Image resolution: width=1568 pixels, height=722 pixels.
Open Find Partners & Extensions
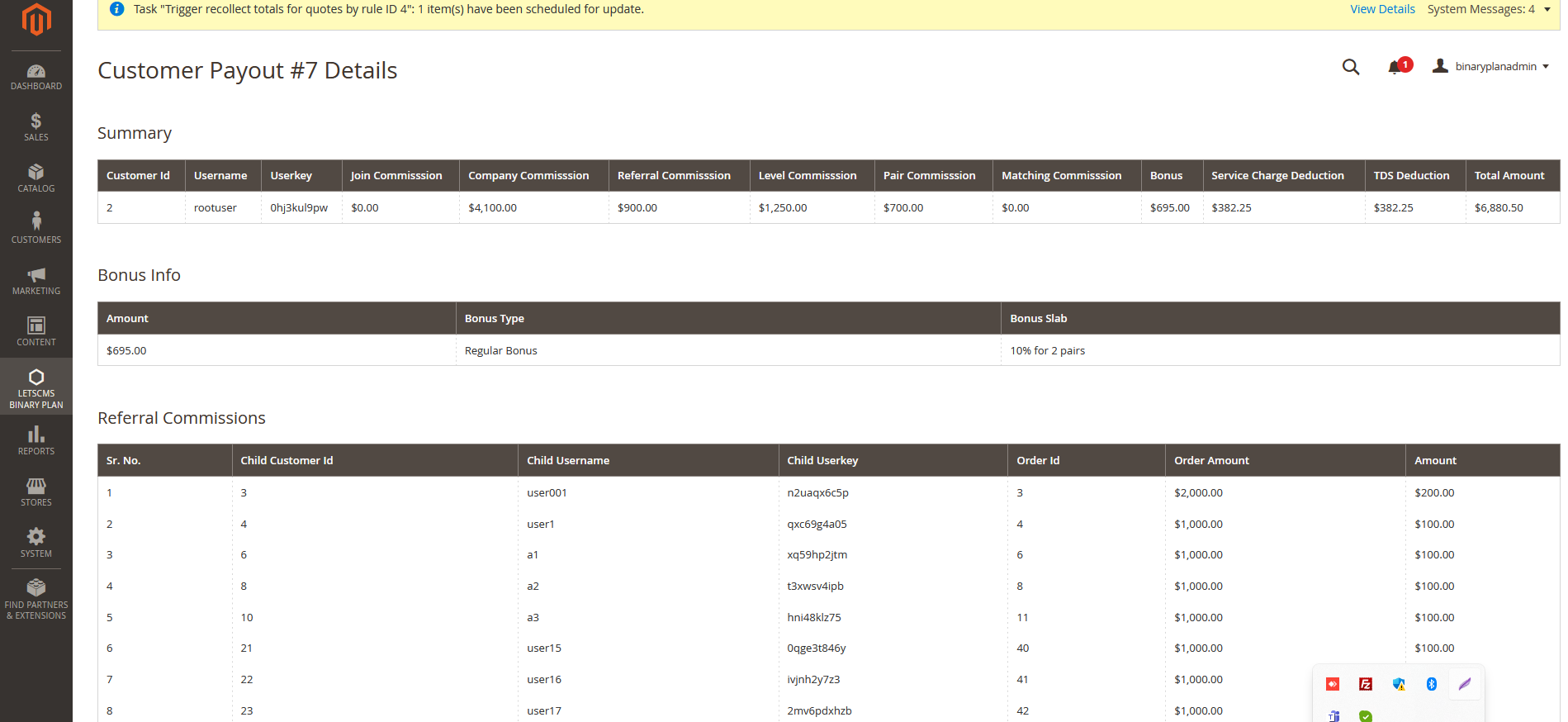coord(36,599)
